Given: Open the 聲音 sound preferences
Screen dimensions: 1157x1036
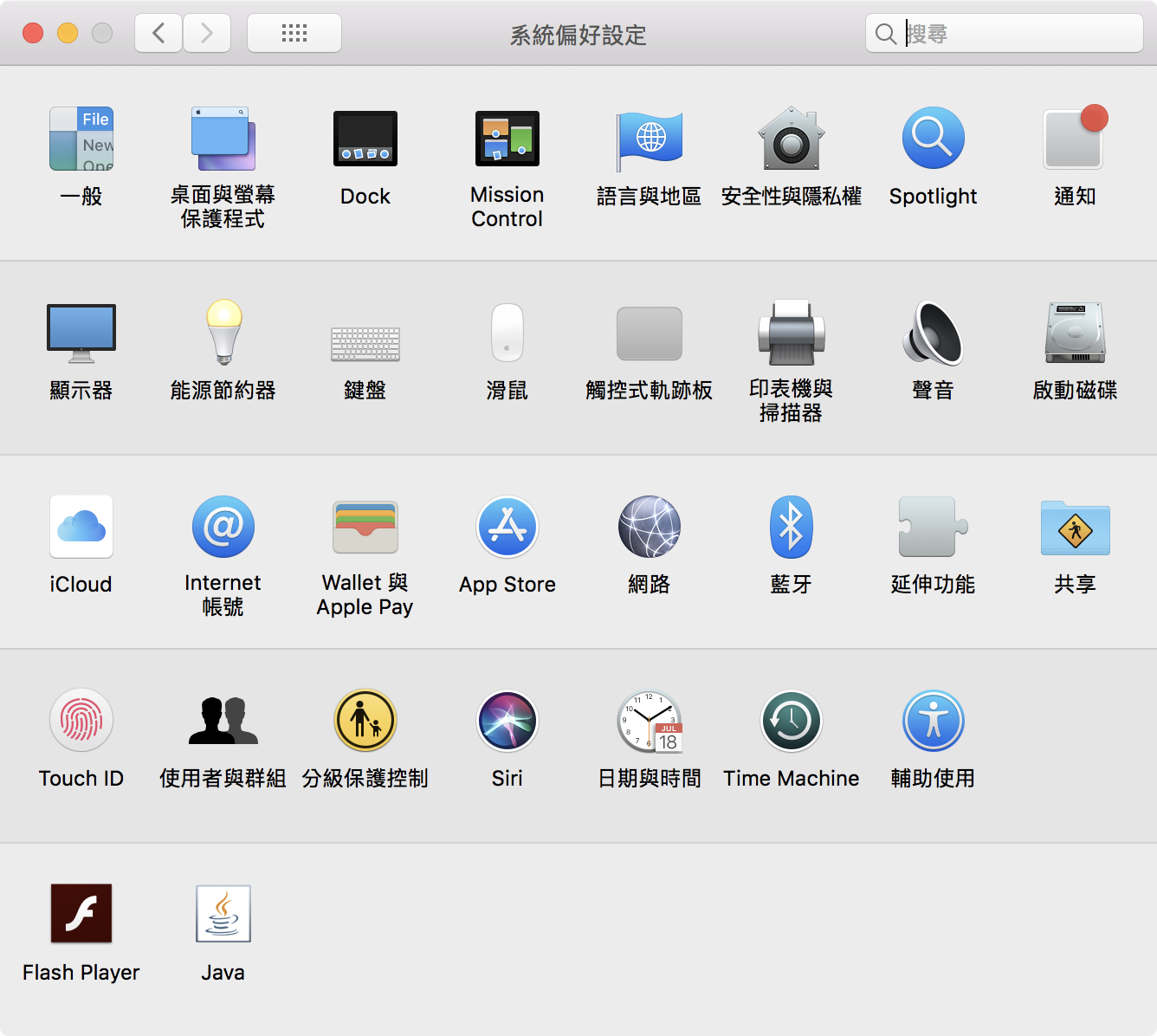Looking at the screenshot, I should click(x=933, y=333).
